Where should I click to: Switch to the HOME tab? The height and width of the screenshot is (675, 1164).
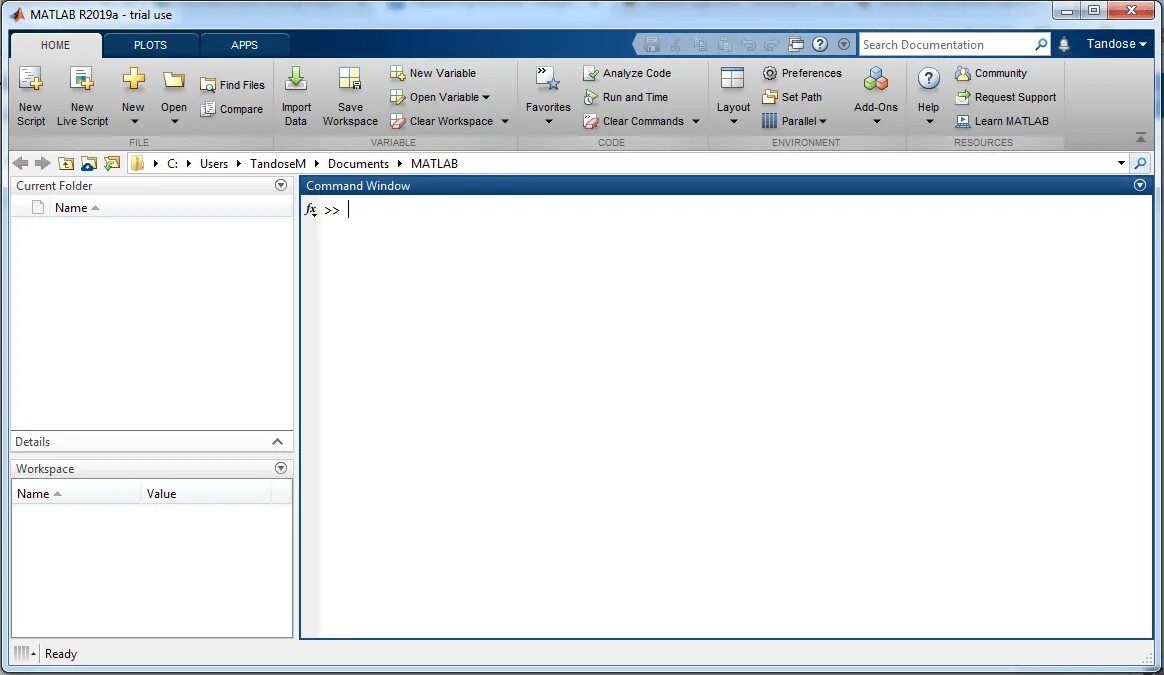click(x=56, y=45)
